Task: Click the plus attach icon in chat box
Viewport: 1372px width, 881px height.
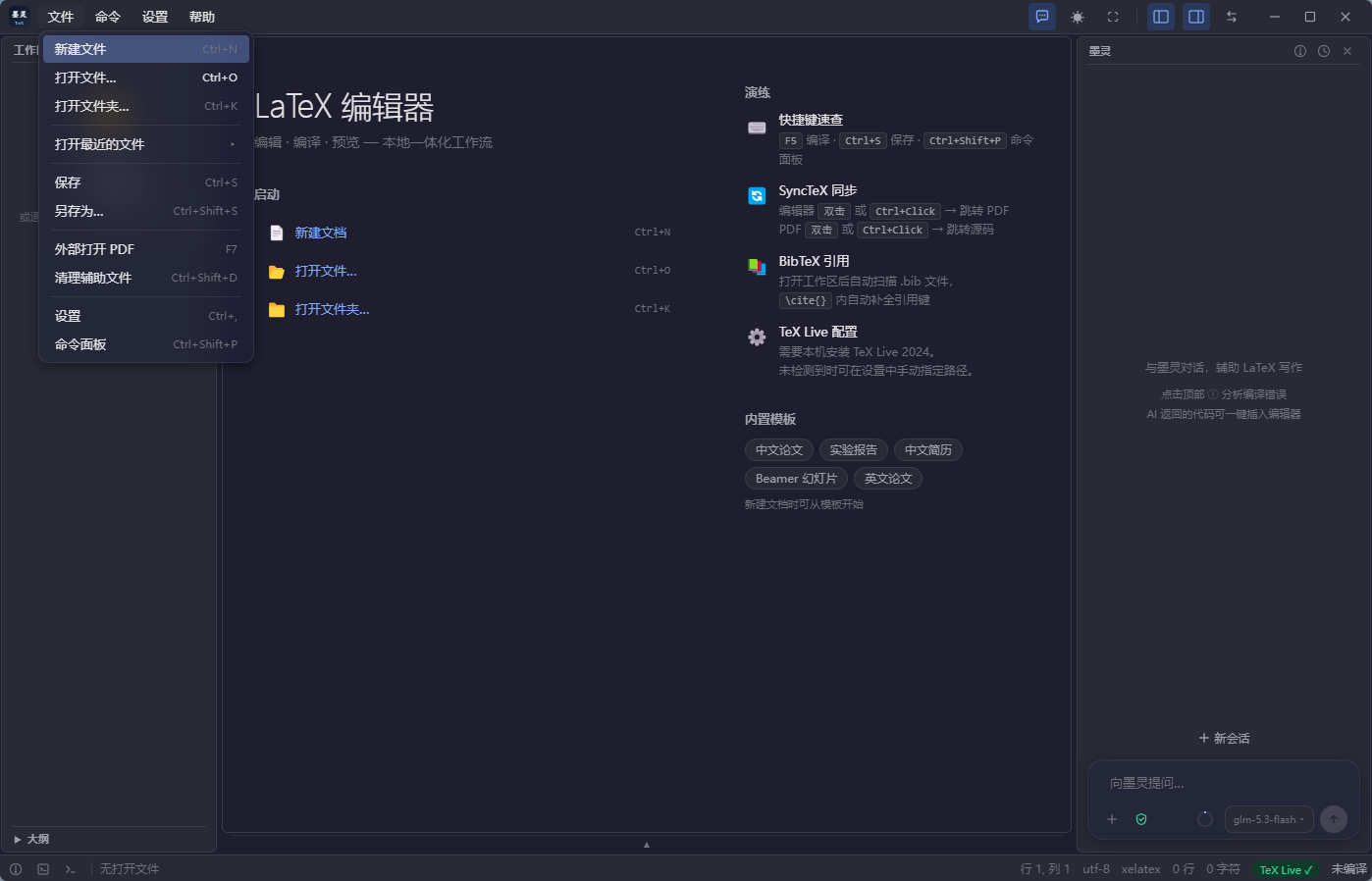Action: [1112, 819]
